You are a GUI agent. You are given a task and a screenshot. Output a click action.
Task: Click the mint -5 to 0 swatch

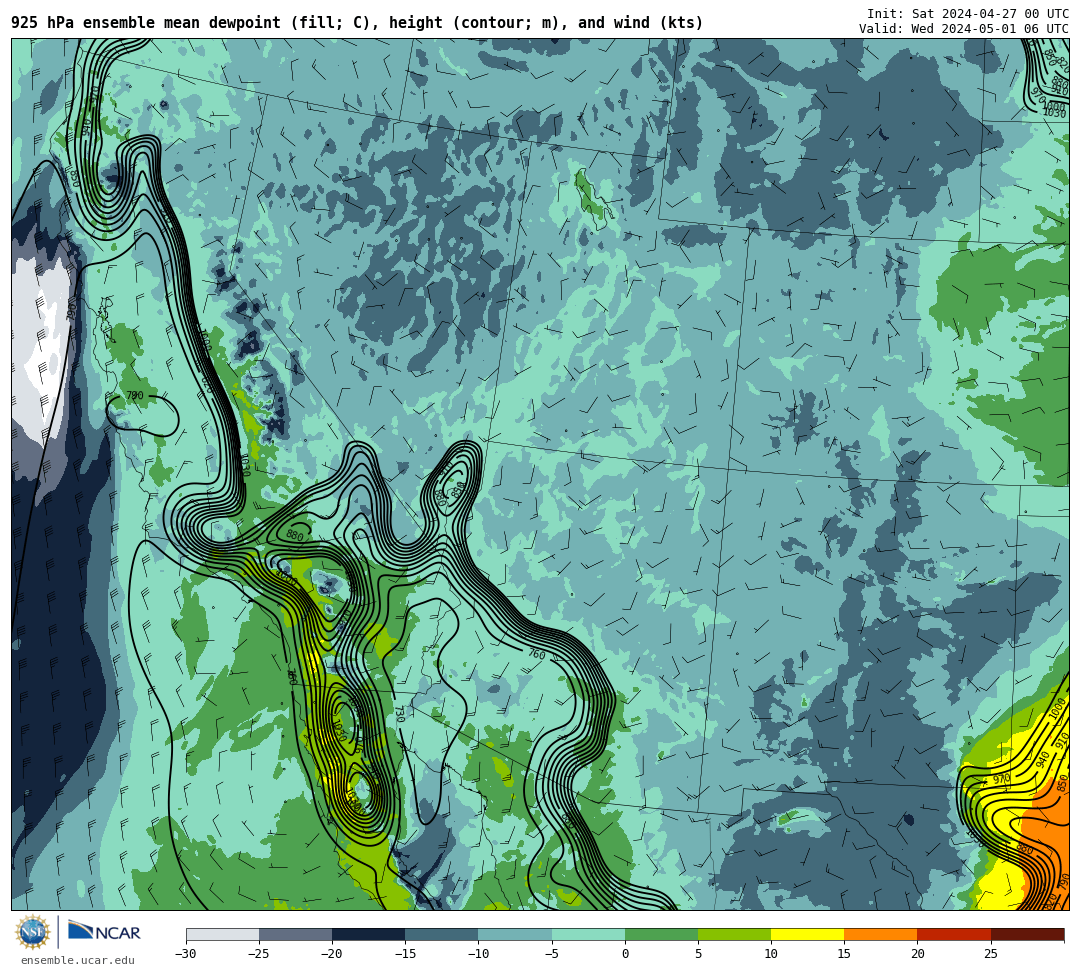point(588,934)
